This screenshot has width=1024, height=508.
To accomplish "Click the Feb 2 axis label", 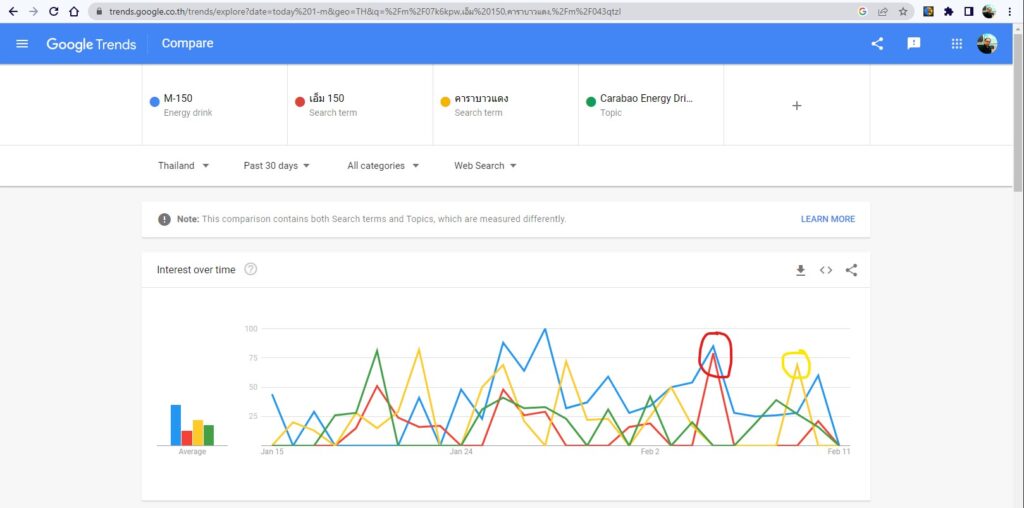I will click(x=650, y=452).
